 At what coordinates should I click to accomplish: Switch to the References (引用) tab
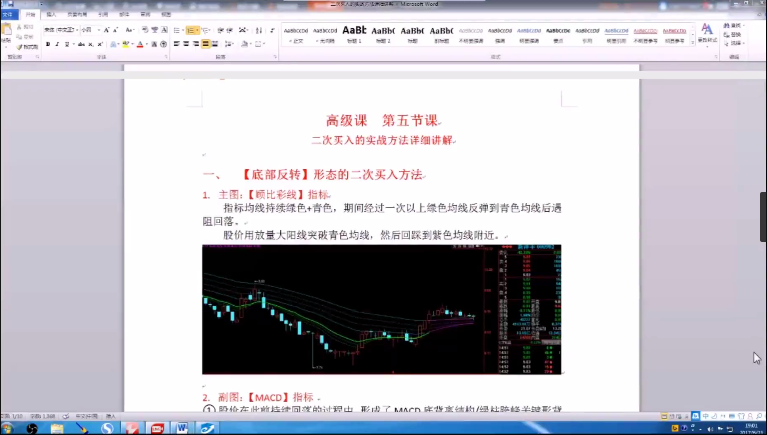[103, 14]
